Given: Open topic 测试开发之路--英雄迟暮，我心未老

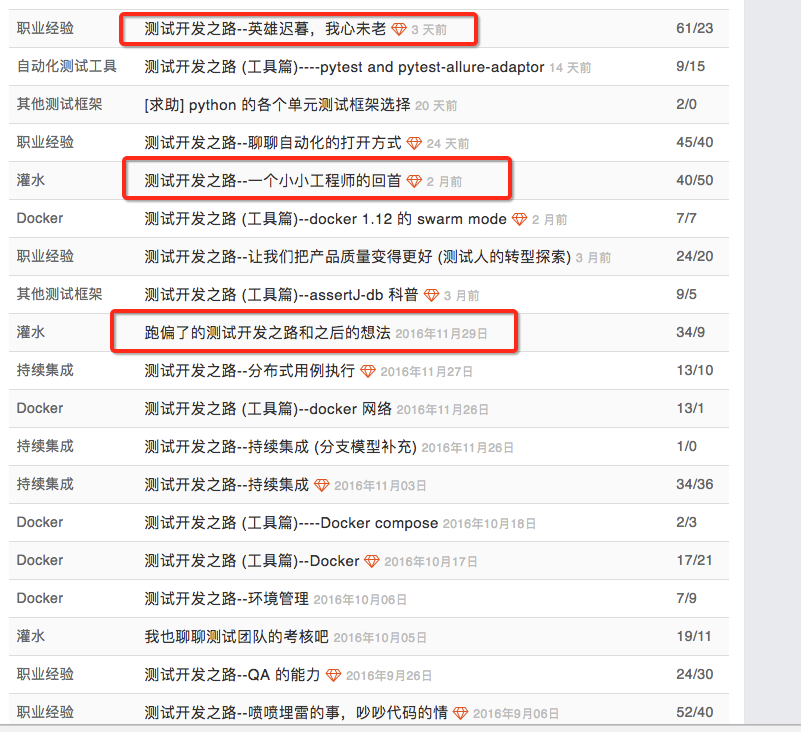Looking at the screenshot, I should [265, 29].
